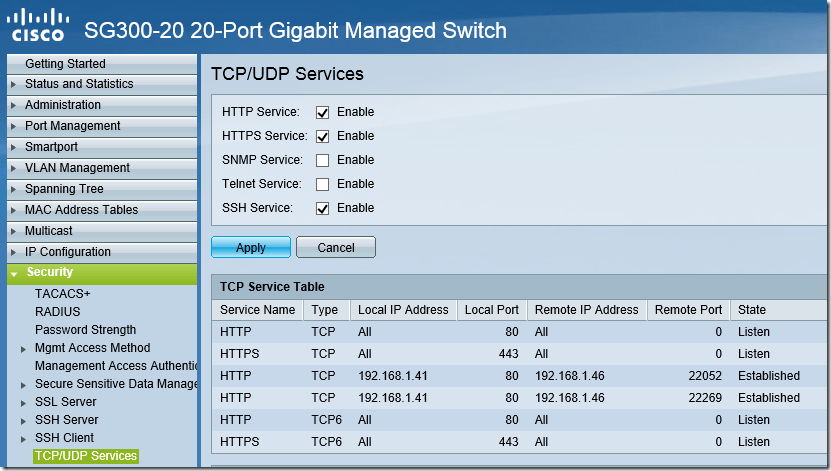Expand the SSH Server arrow
The width and height of the screenshot is (831, 471).
pyautogui.click(x=23, y=421)
